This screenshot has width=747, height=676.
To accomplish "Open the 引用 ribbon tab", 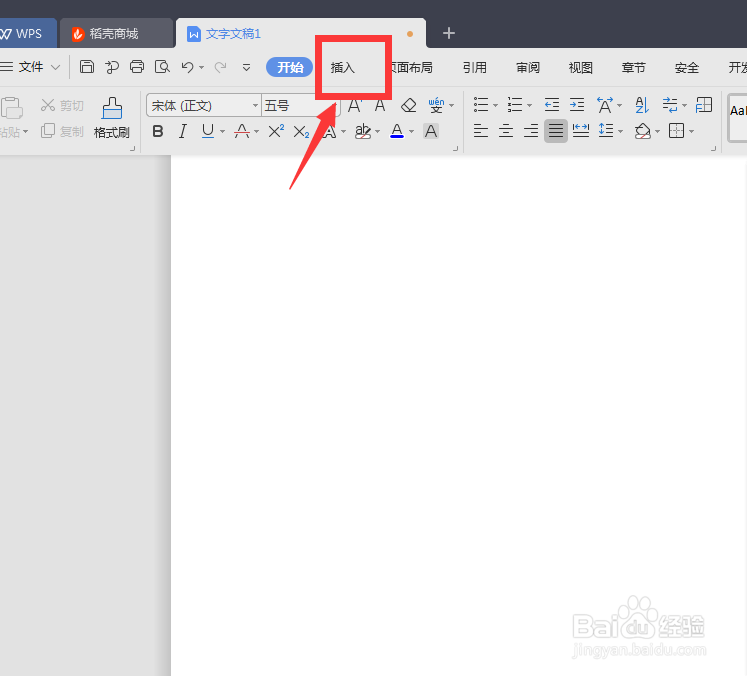I will pyautogui.click(x=475, y=68).
